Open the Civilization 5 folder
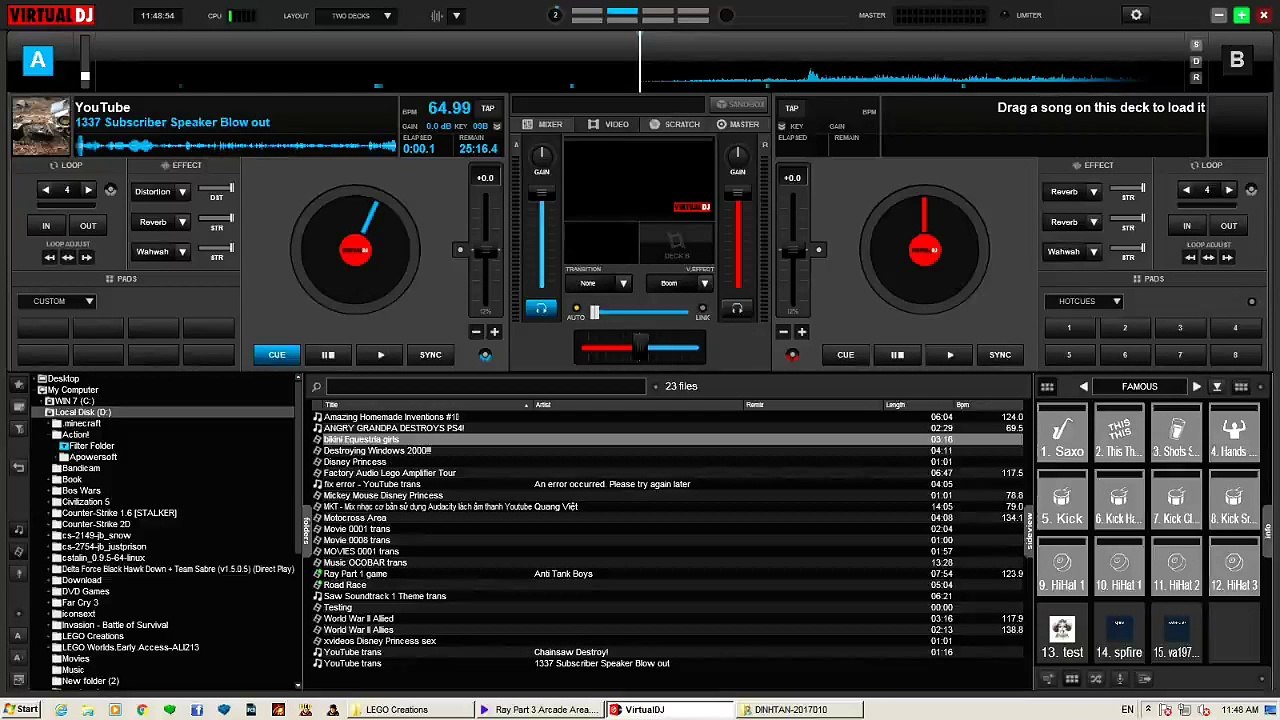This screenshot has width=1280, height=720. pos(86,502)
